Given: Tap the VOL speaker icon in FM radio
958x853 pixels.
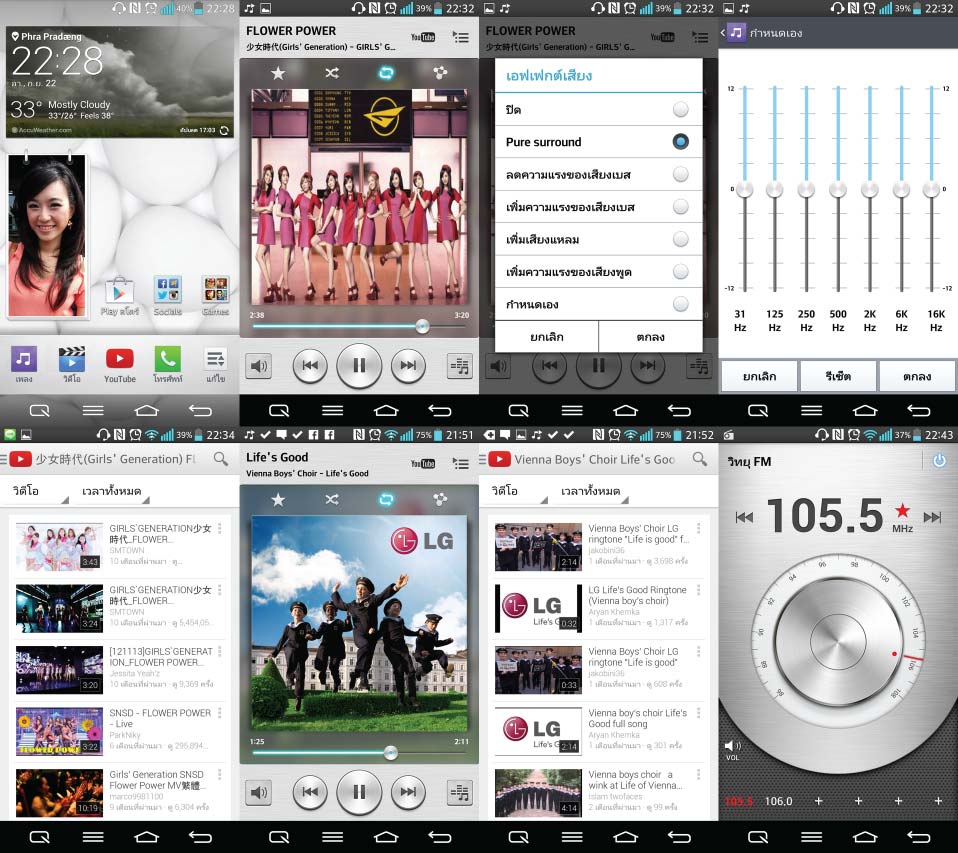Looking at the screenshot, I should pyautogui.click(x=733, y=747).
